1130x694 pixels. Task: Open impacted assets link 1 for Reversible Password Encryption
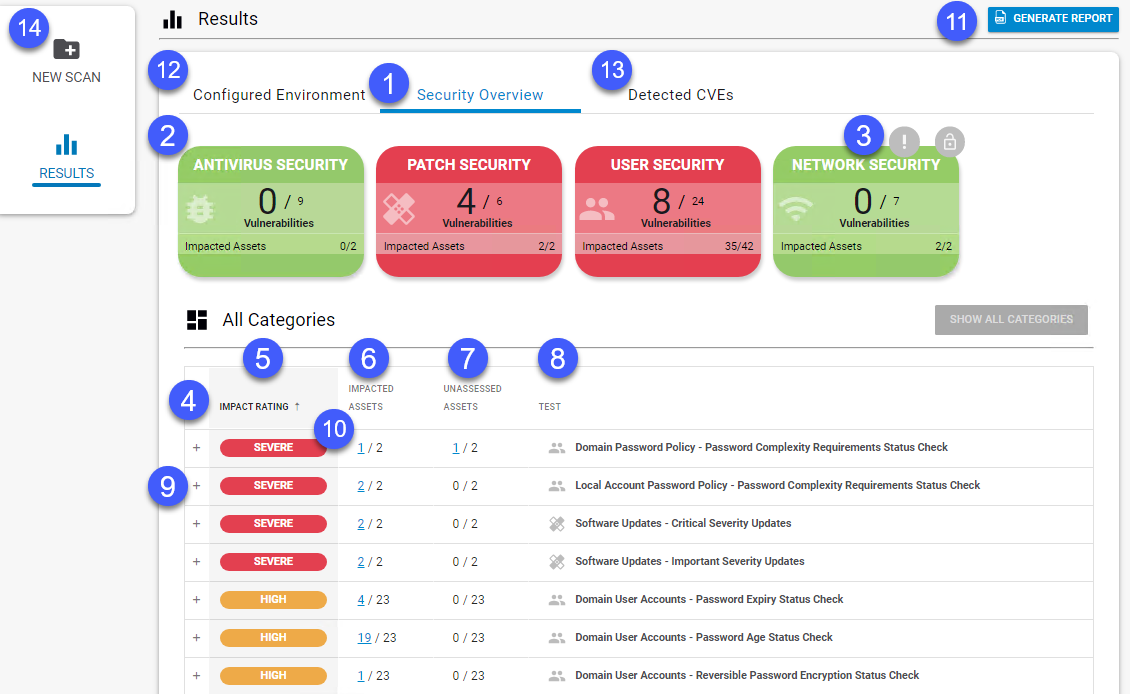(x=360, y=676)
